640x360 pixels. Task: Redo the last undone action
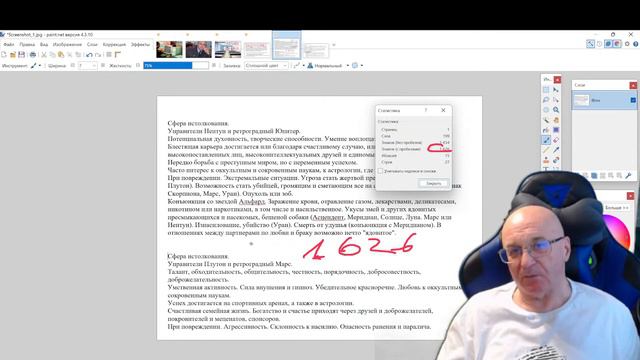98,55
